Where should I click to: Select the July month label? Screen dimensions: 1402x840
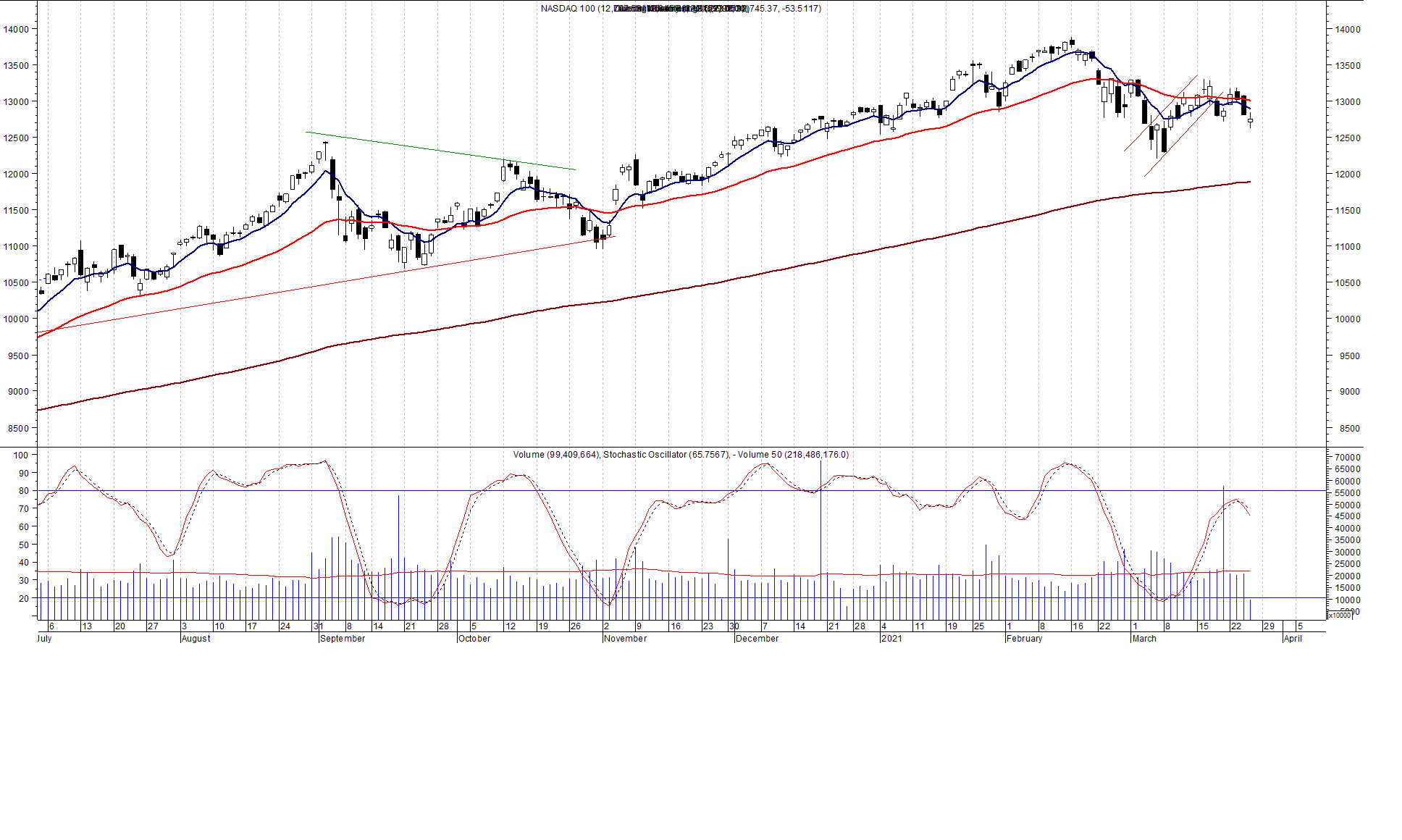(x=45, y=639)
